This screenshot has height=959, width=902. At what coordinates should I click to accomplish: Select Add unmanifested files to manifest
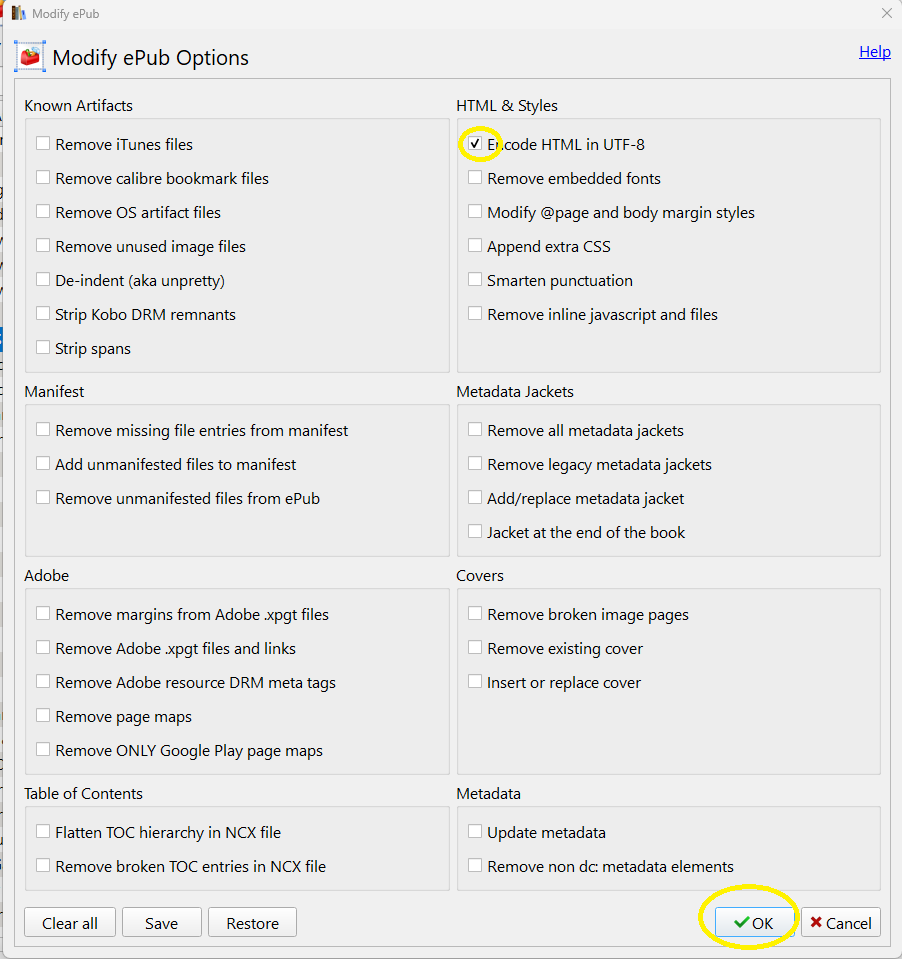pos(43,464)
